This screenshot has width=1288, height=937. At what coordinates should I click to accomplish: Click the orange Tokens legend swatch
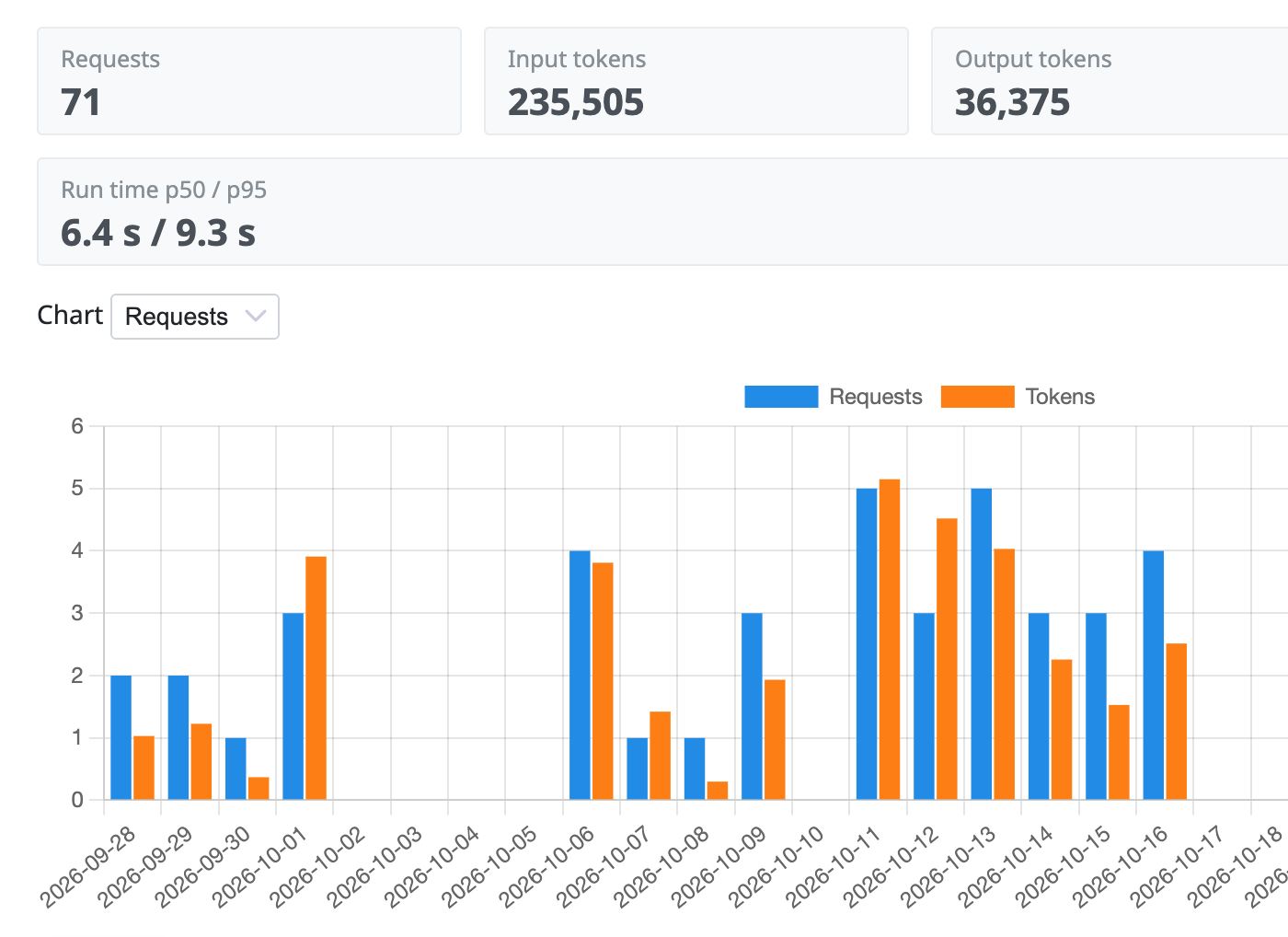click(978, 397)
